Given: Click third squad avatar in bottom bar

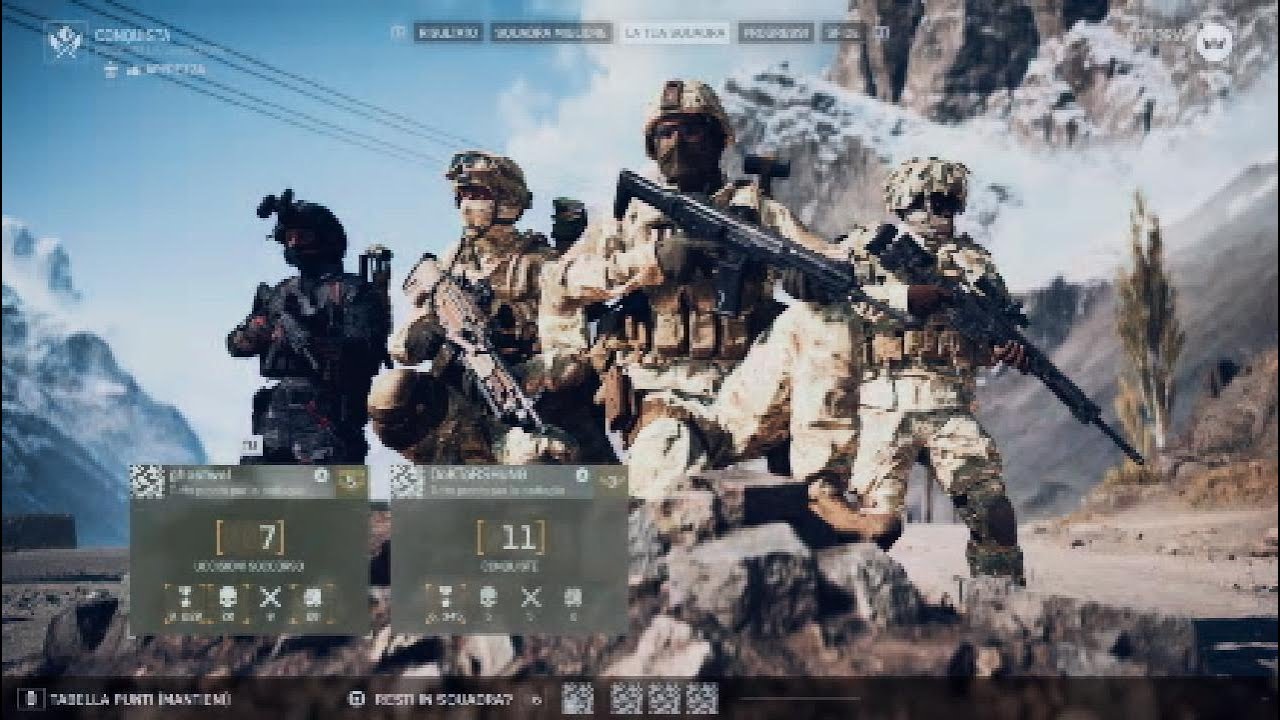Looking at the screenshot, I should coord(664,698).
